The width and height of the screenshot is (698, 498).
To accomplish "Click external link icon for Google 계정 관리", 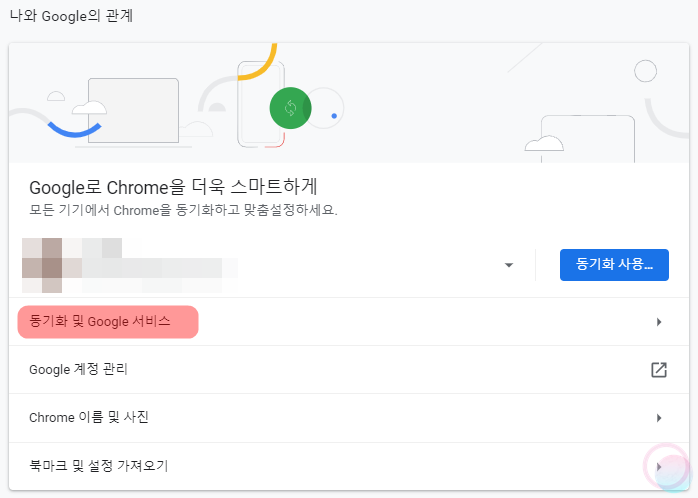I will click(x=659, y=370).
